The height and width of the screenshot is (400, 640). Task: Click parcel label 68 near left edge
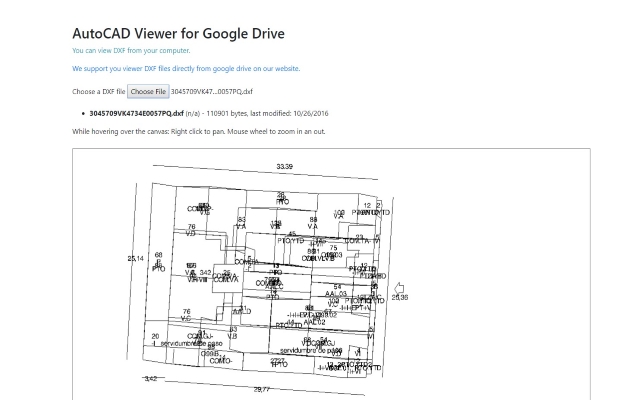pos(158,255)
